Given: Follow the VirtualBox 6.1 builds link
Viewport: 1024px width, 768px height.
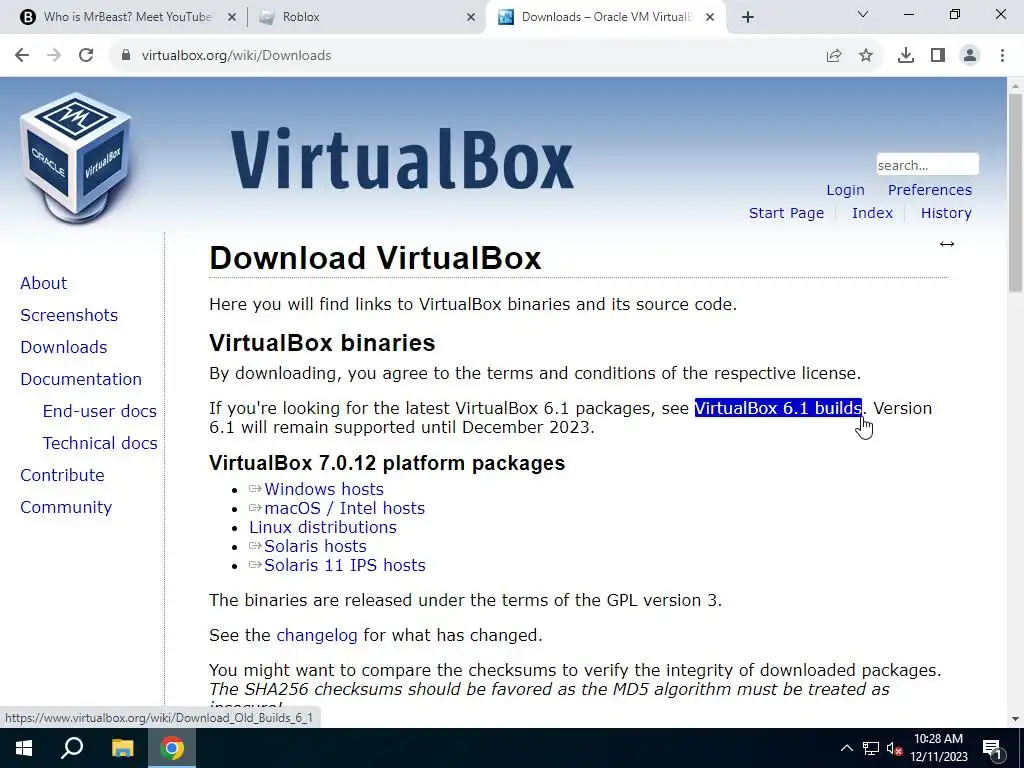Looking at the screenshot, I should point(778,408).
